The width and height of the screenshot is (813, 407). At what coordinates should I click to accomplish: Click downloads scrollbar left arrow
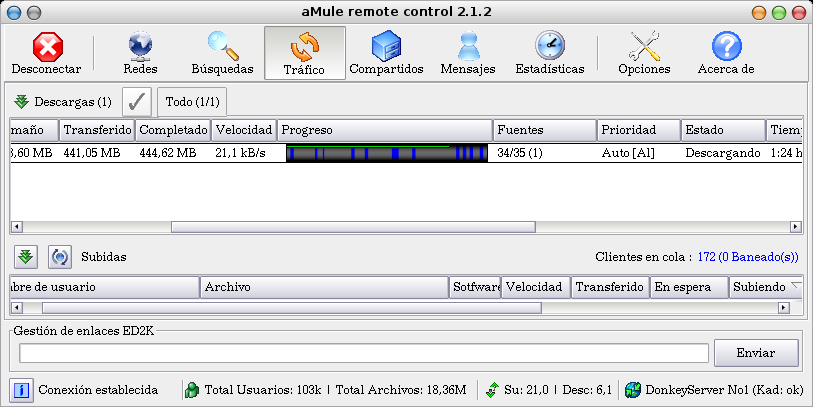pos(17,227)
